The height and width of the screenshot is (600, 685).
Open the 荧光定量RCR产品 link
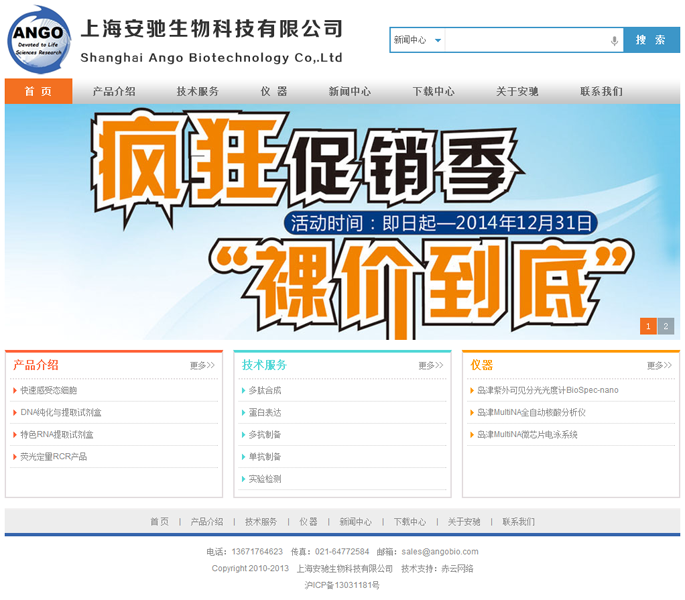tap(54, 457)
